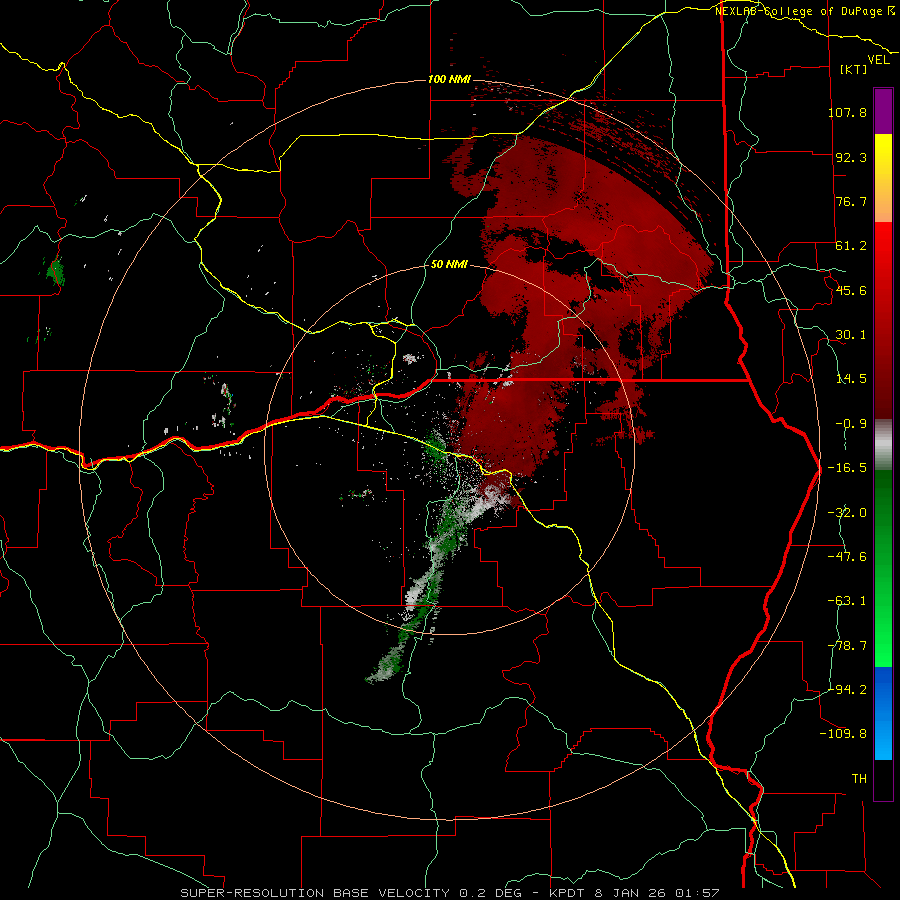Click the -109.8 legend value
Screen dimensions: 900x900
coord(843,734)
